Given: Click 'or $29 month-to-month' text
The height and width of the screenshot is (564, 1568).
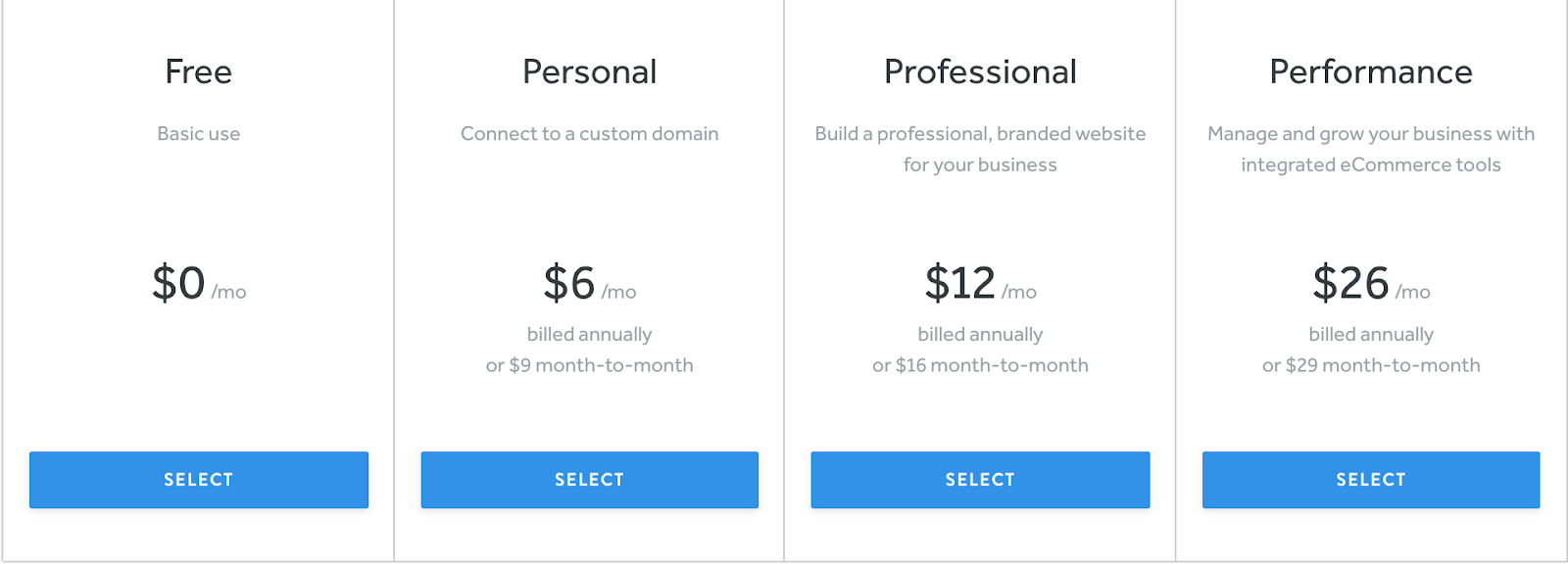Looking at the screenshot, I should click(x=1371, y=365).
